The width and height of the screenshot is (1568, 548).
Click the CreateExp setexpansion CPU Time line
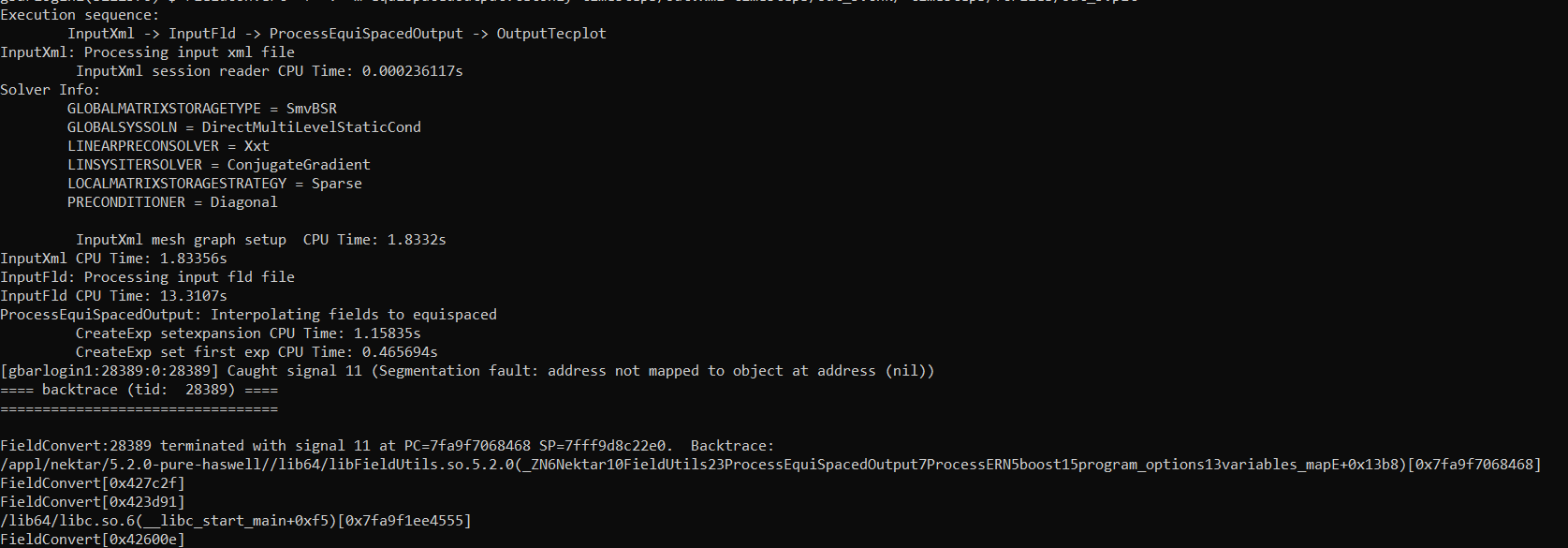tap(248, 333)
